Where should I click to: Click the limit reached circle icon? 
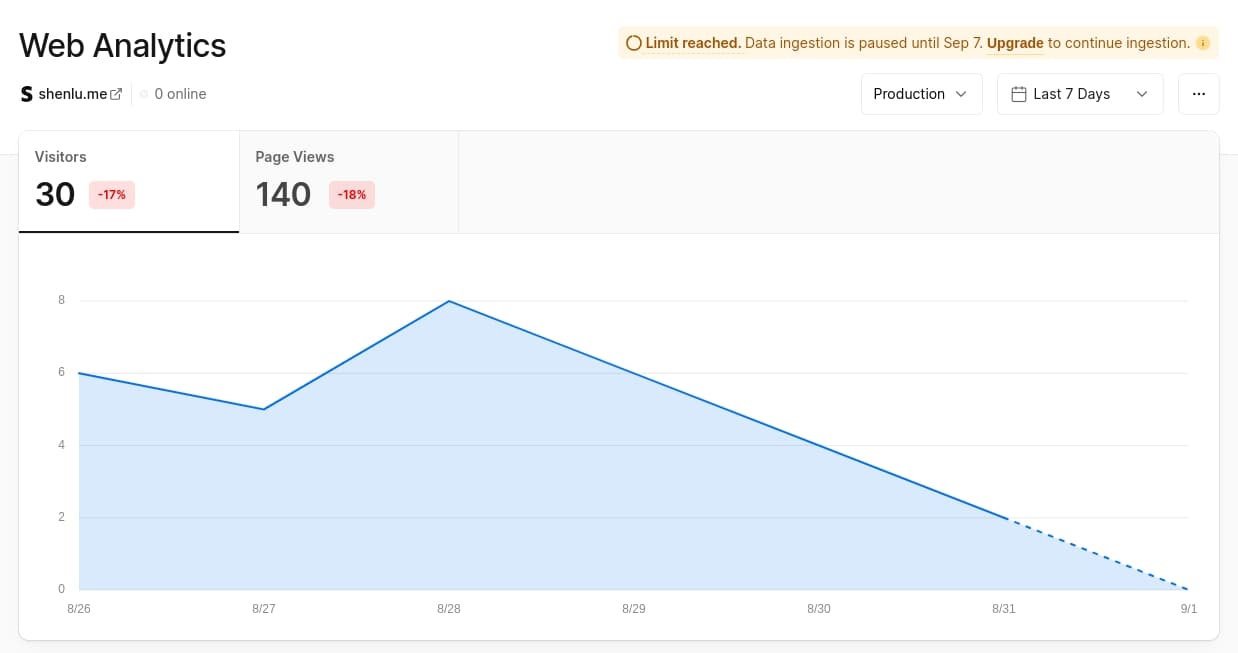coord(633,43)
